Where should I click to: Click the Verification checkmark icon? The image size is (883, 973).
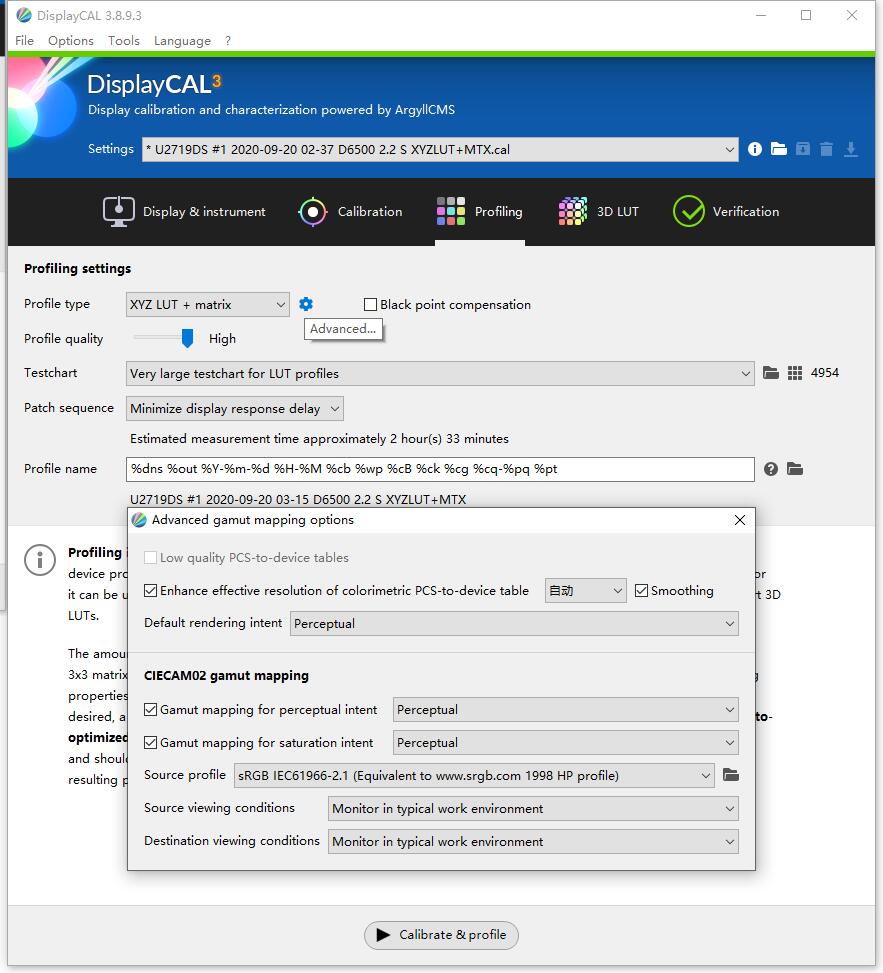[x=689, y=212]
